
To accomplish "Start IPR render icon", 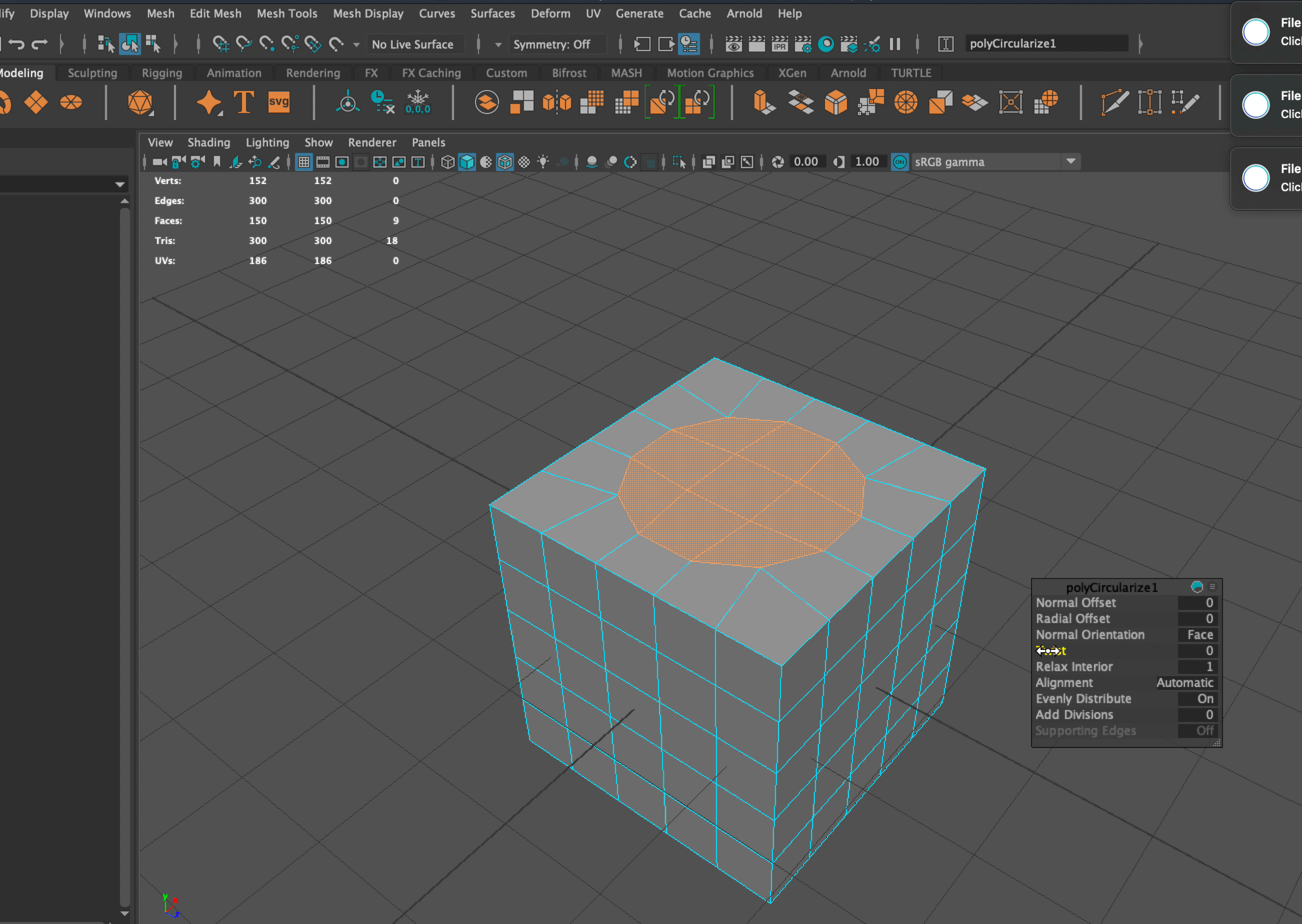I will pyautogui.click(x=780, y=44).
